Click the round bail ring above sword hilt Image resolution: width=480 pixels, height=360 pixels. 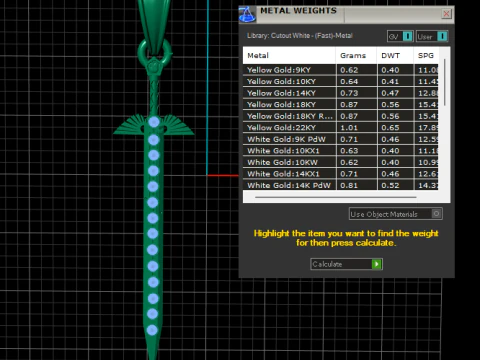point(155,53)
